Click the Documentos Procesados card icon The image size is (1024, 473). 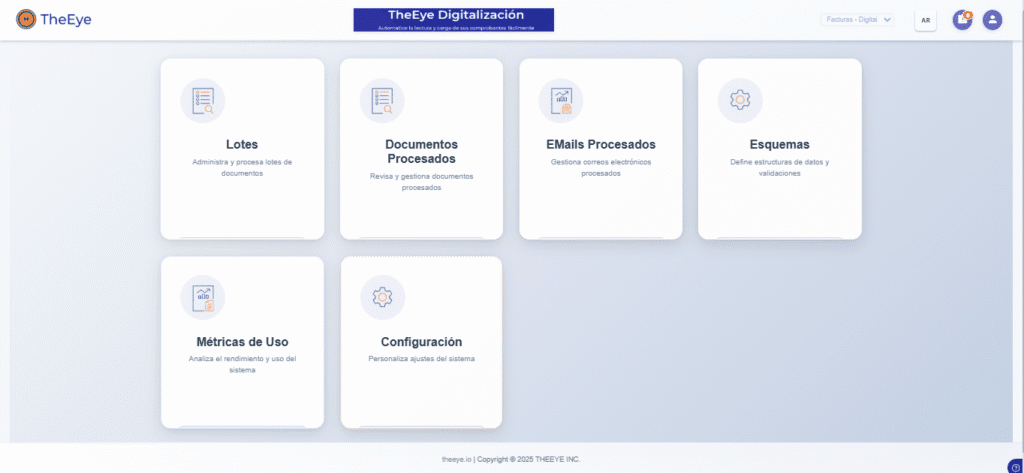point(382,100)
